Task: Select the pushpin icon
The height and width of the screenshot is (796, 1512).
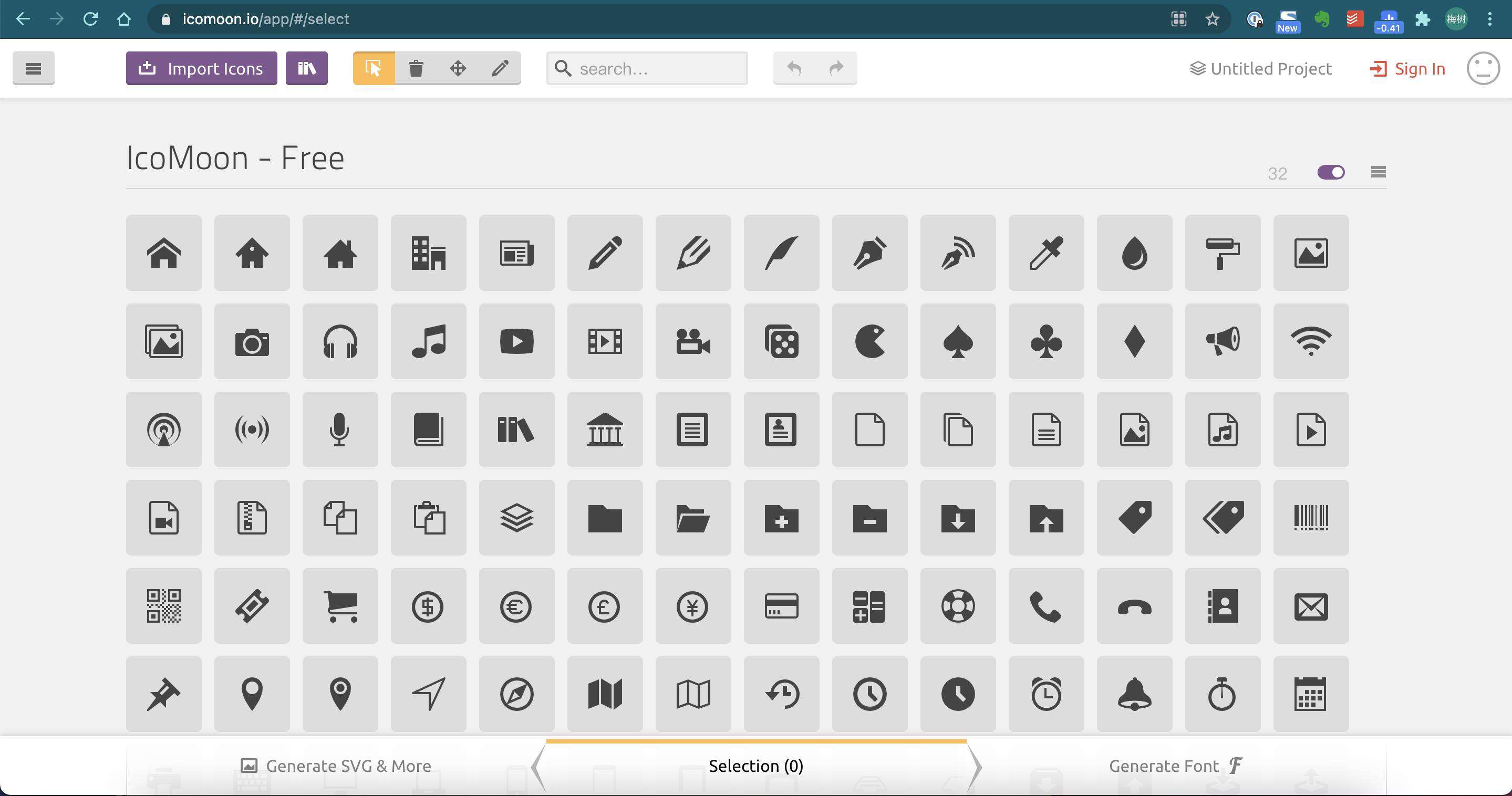Action: [164, 694]
